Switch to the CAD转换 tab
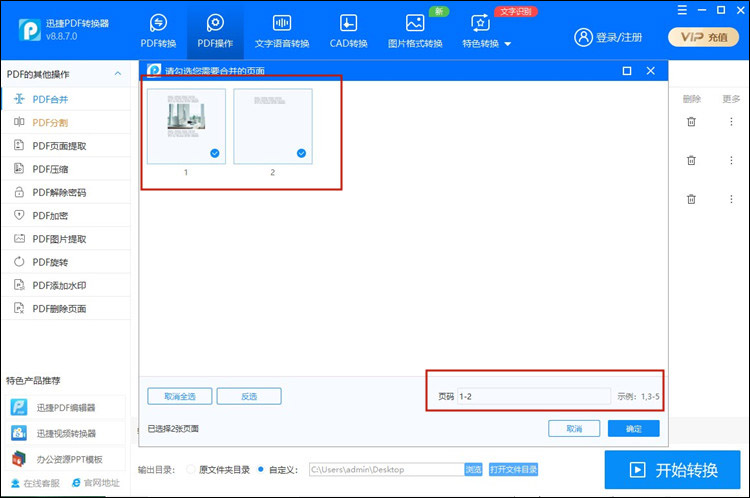 (348, 32)
